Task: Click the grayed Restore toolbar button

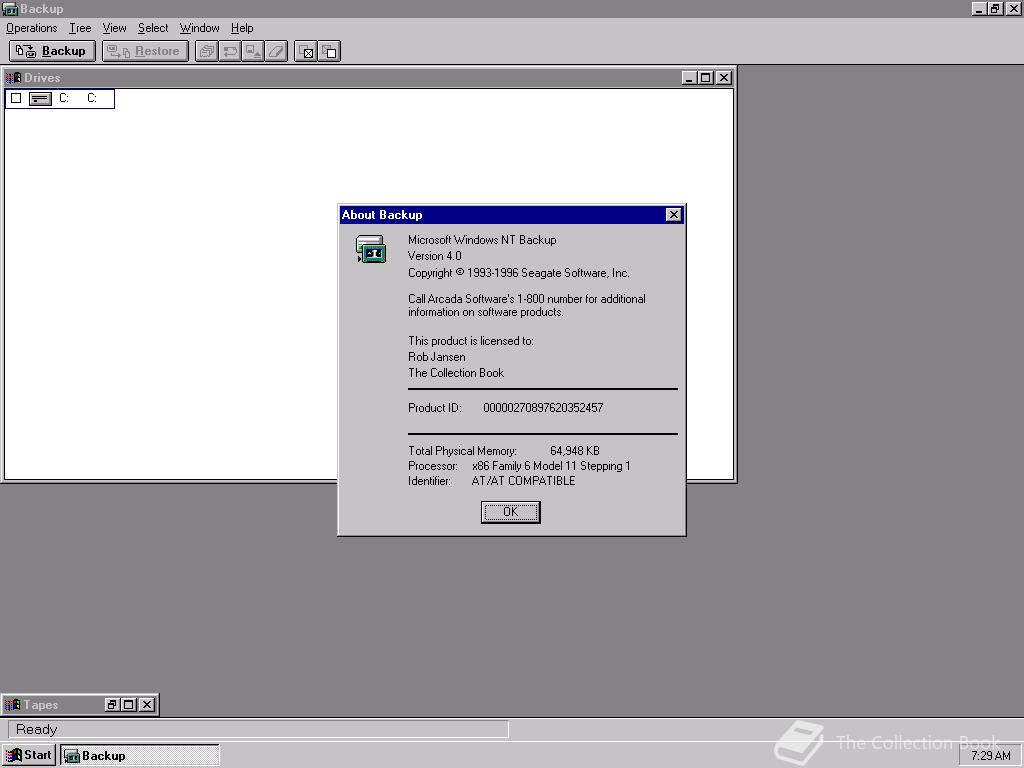Action: [145, 51]
